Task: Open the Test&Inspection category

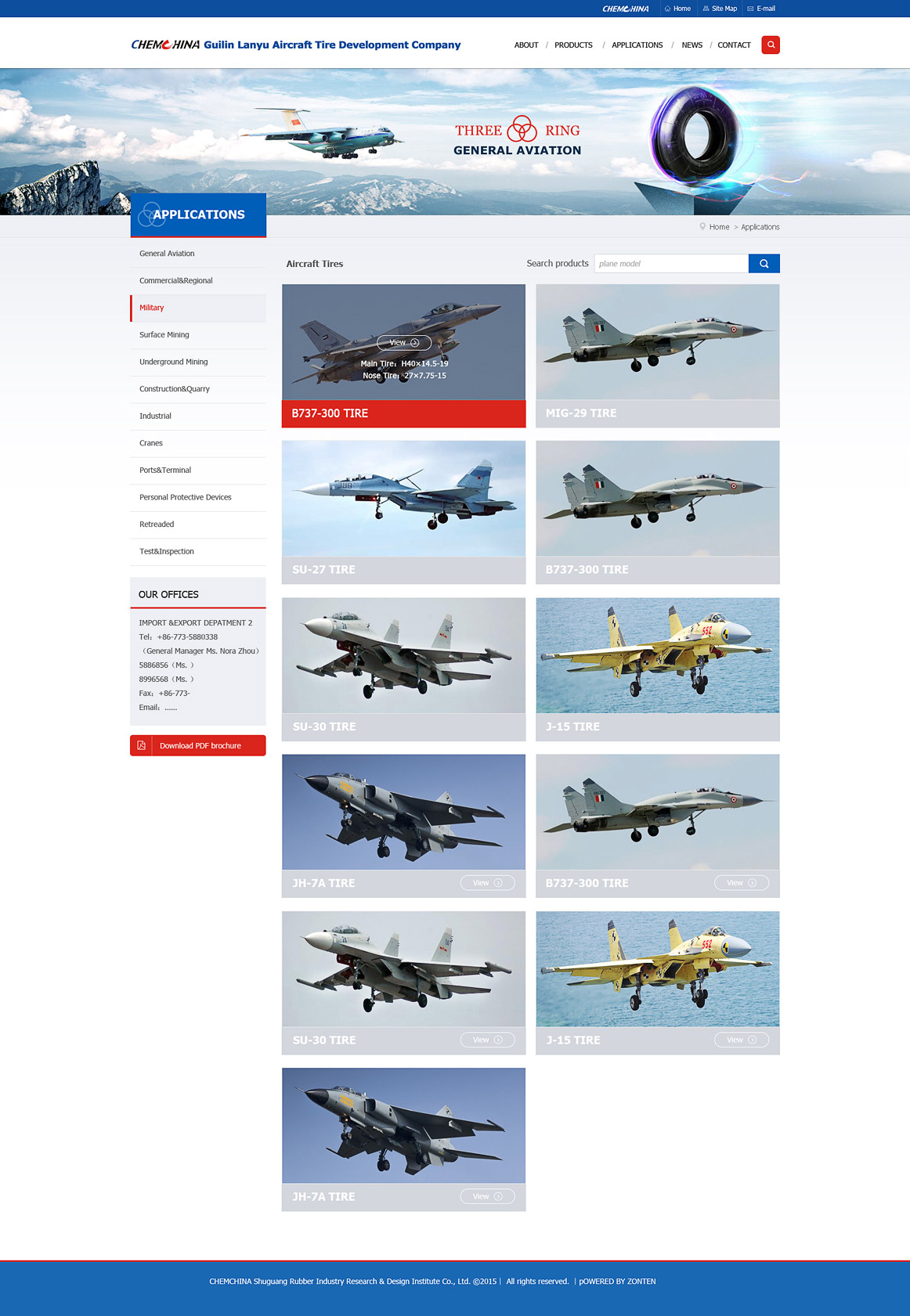Action: click(198, 552)
